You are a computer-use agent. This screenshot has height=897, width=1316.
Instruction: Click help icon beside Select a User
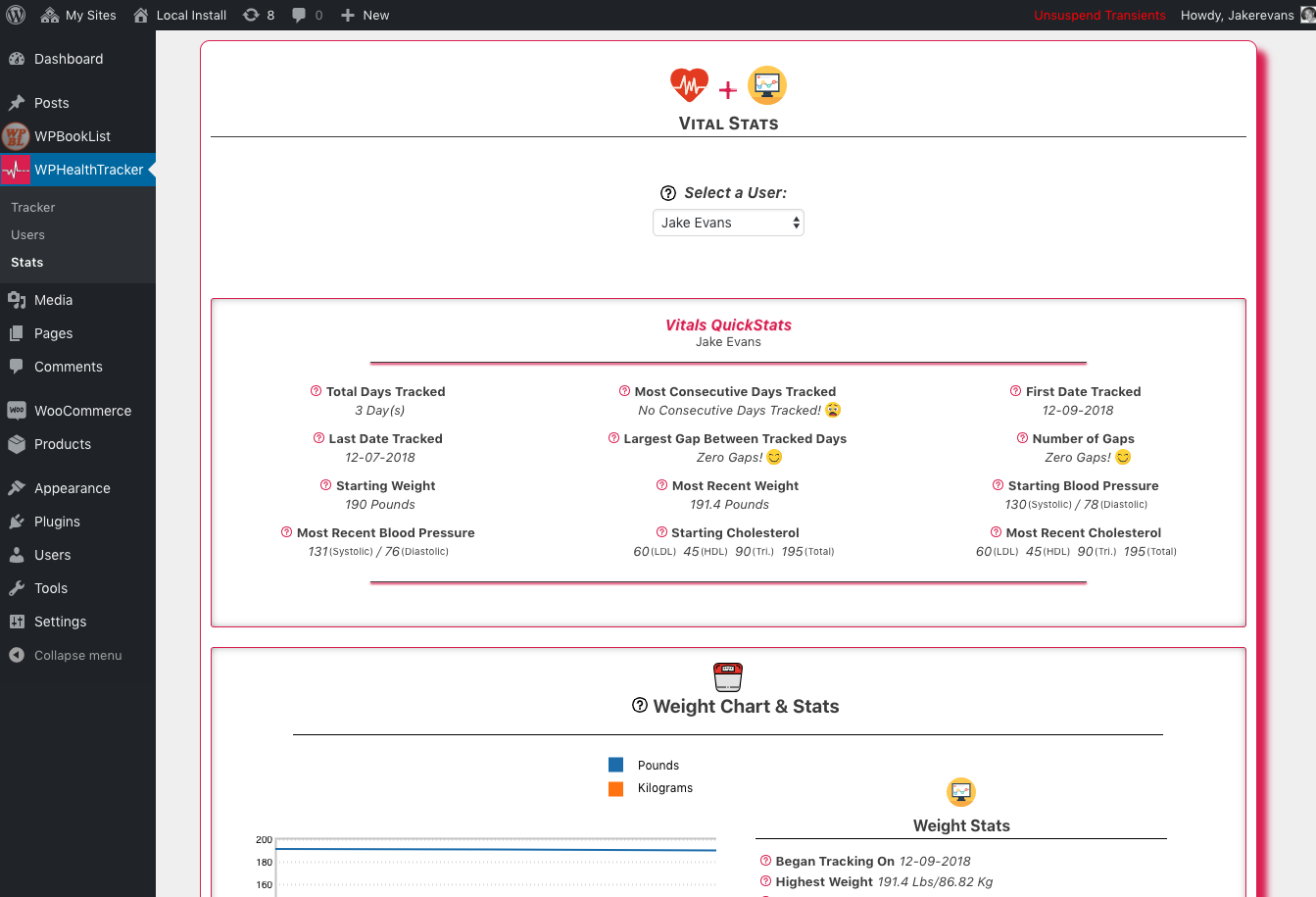pyautogui.click(x=668, y=193)
